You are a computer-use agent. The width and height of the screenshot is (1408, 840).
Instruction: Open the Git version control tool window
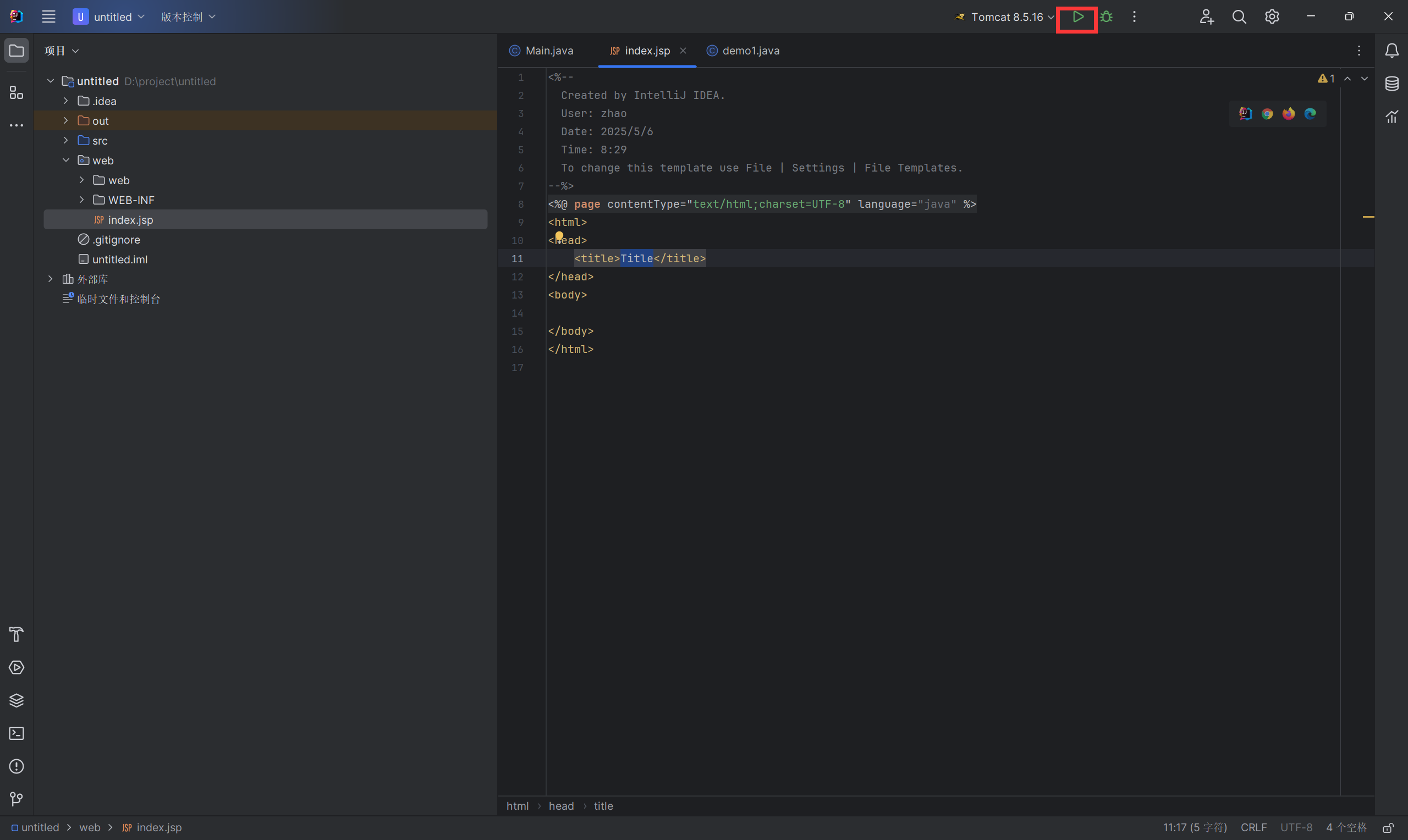[16, 799]
